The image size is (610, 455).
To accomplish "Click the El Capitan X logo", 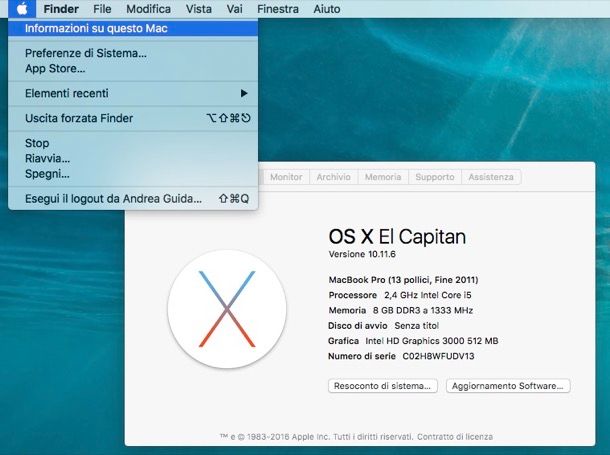I will [x=227, y=309].
